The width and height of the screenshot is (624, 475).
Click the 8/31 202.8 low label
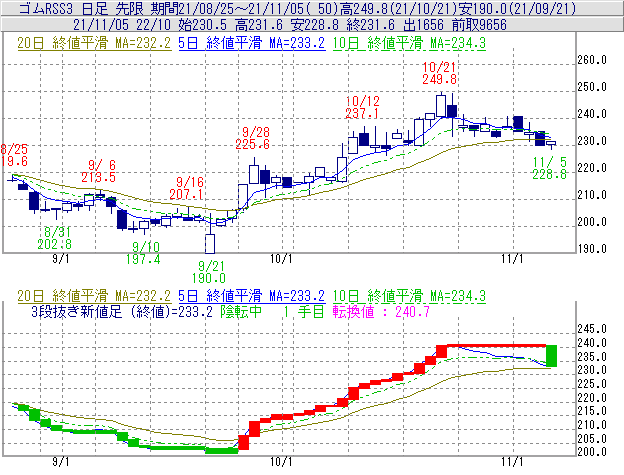tap(55, 238)
